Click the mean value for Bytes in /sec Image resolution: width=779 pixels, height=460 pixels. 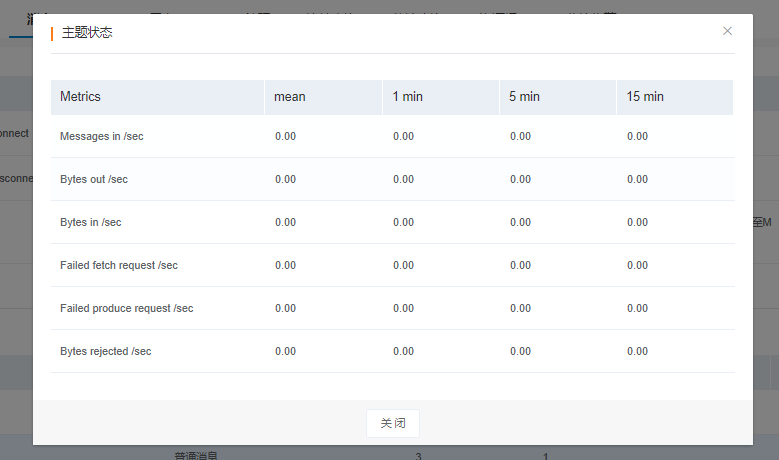click(286, 222)
